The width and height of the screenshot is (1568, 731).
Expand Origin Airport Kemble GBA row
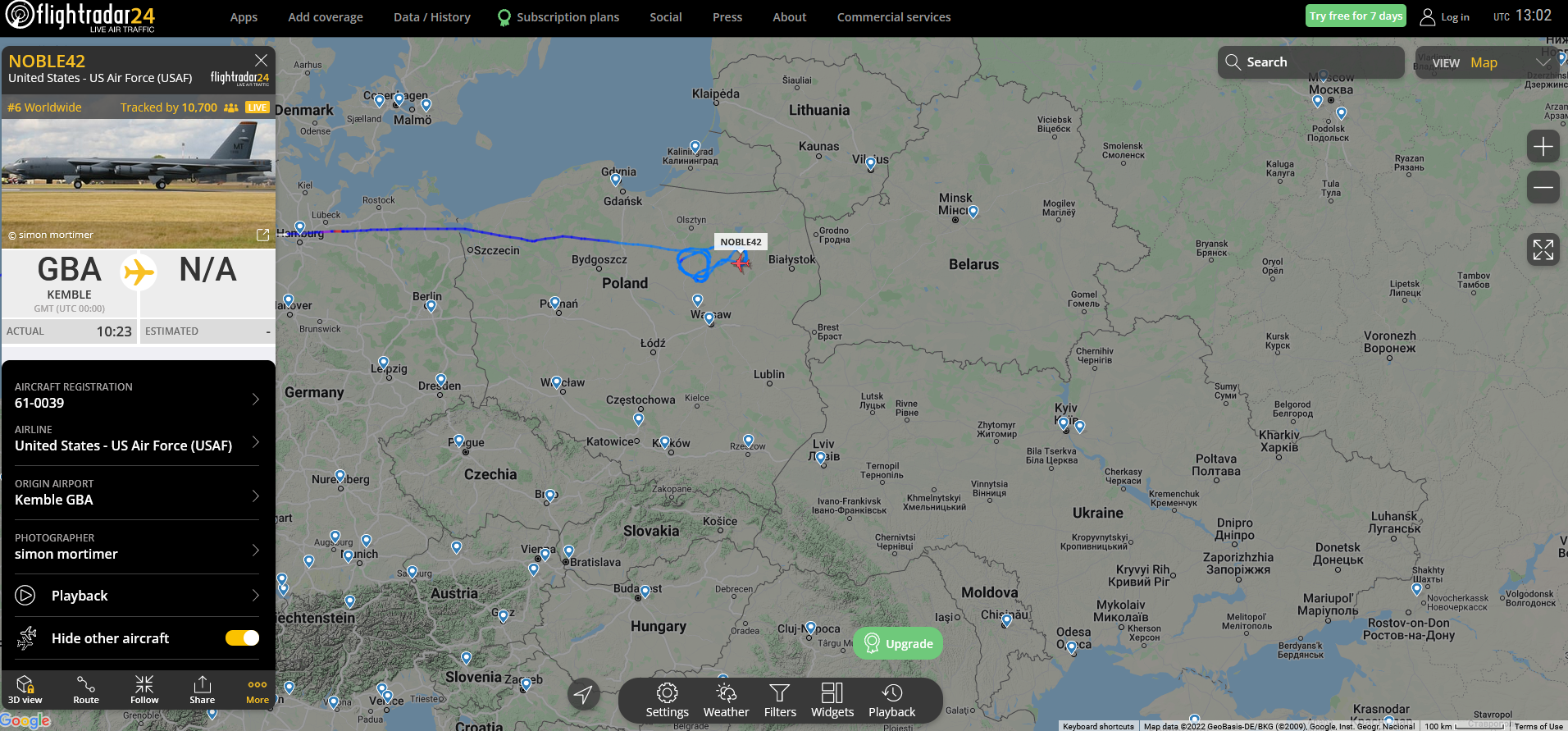[137, 492]
